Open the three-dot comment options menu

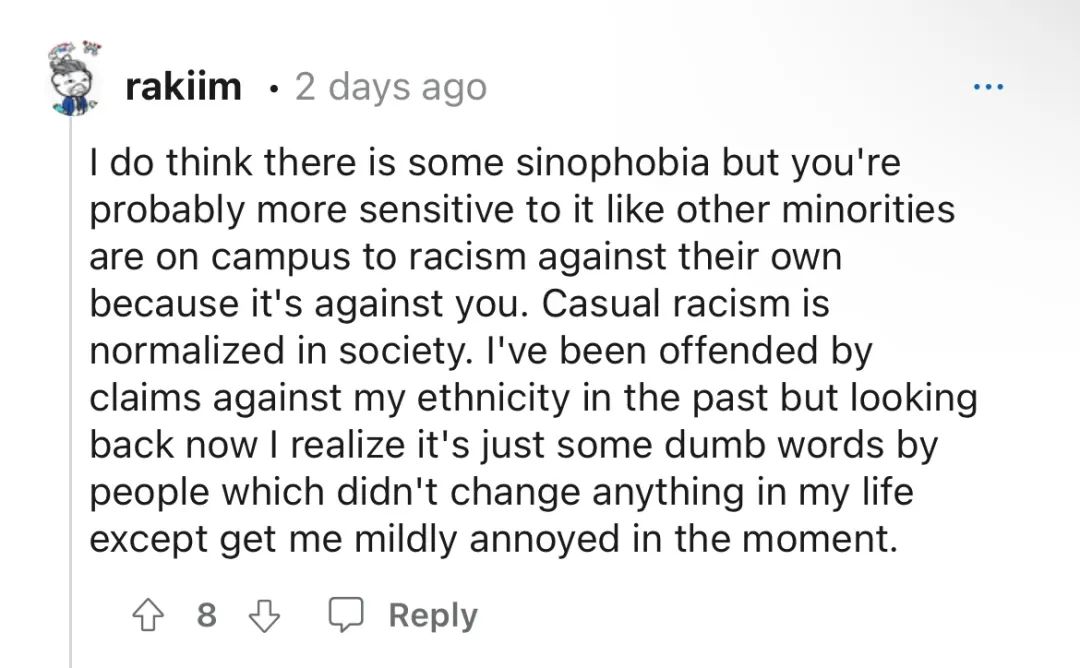[x=989, y=87]
